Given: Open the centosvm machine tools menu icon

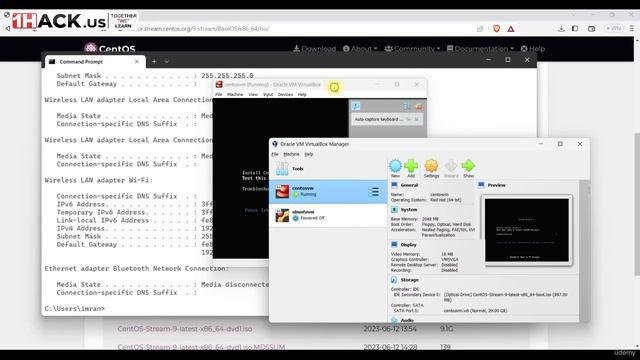Looking at the screenshot, I should 374,192.
